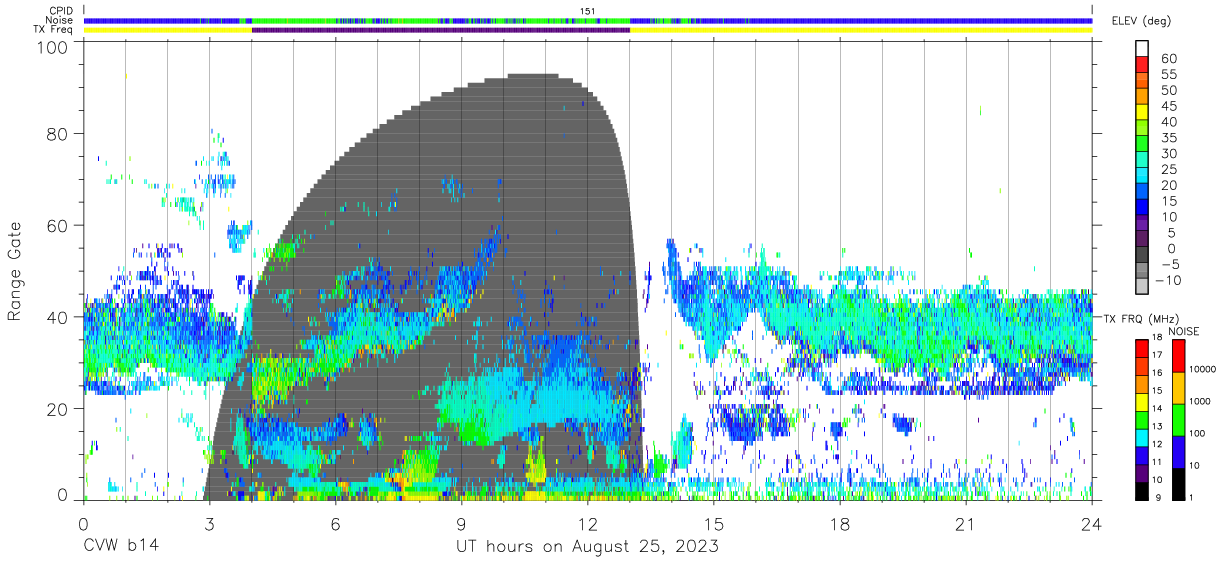Viewport: 1228px width, 567px height.
Task: Click 'UT hours on August 25, 2023' caption
Action: point(588,547)
